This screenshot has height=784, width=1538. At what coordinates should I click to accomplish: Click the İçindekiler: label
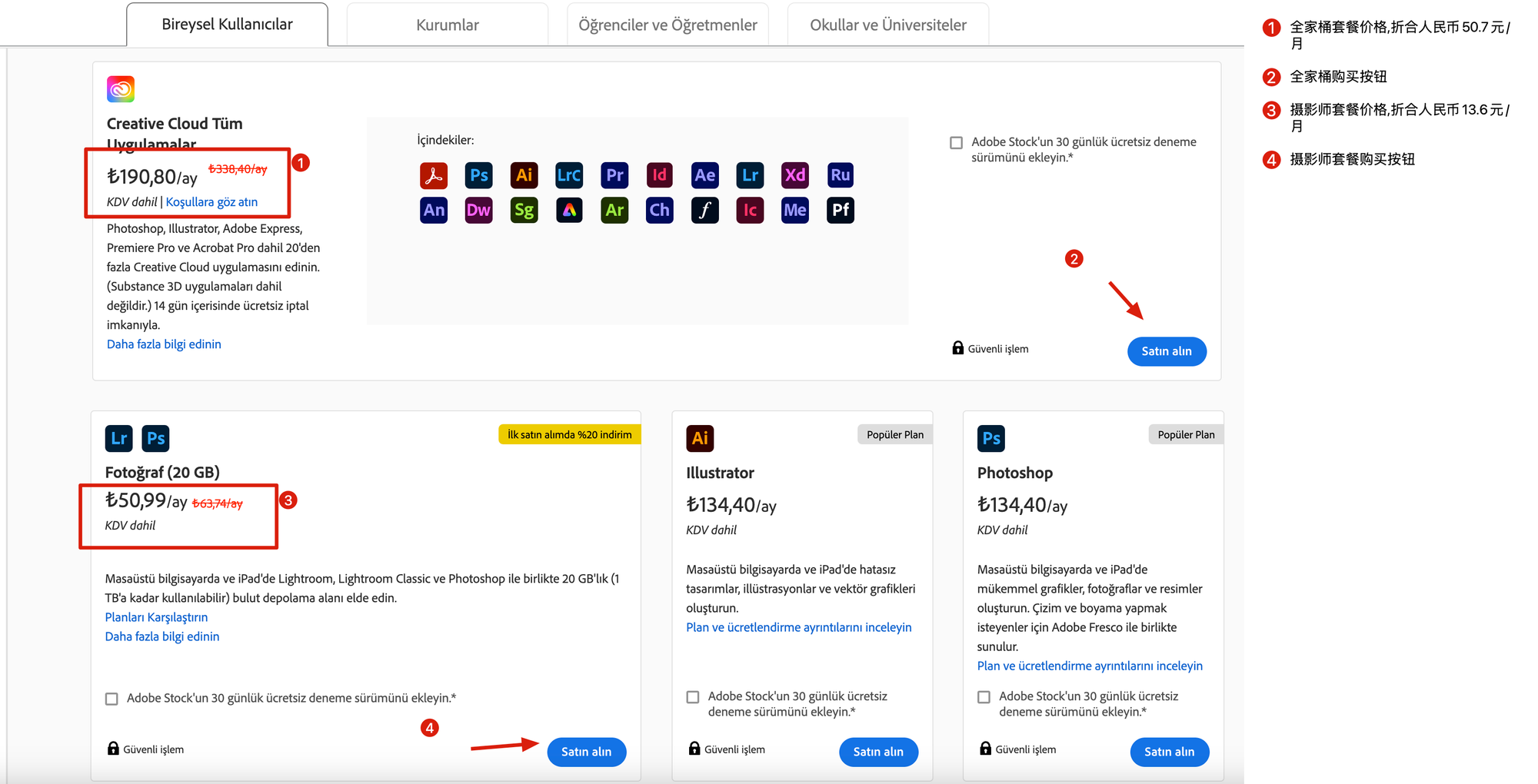pos(446,140)
